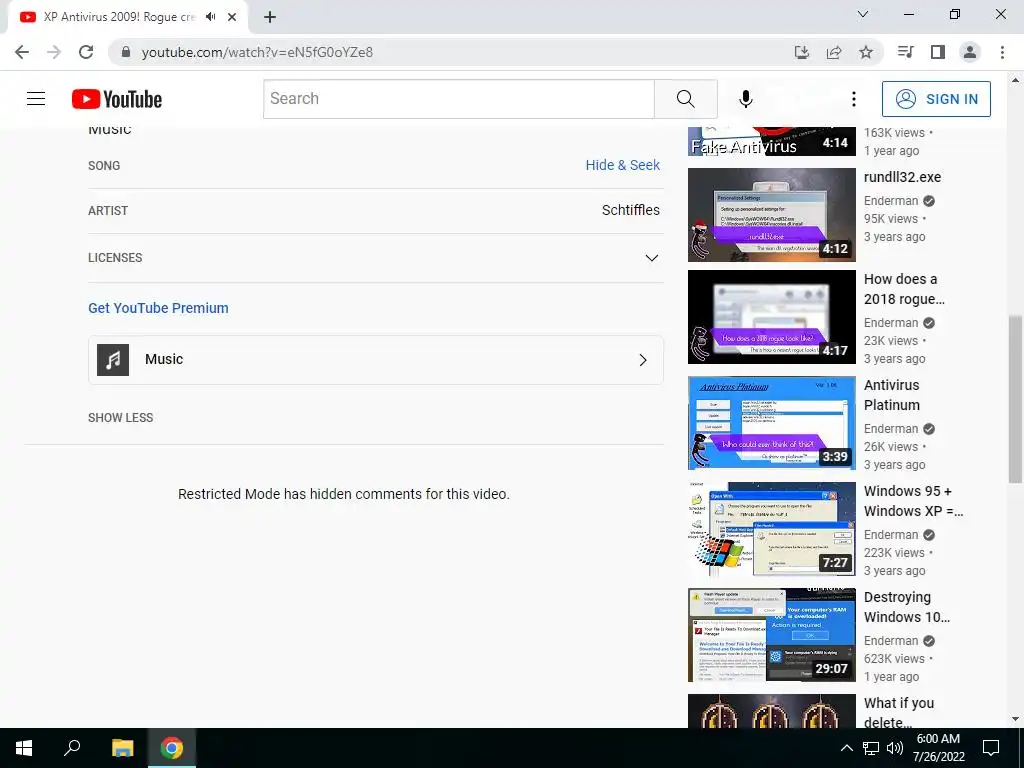Image resolution: width=1024 pixels, height=768 pixels.
Task: Reload the page
Action: click(x=86, y=52)
